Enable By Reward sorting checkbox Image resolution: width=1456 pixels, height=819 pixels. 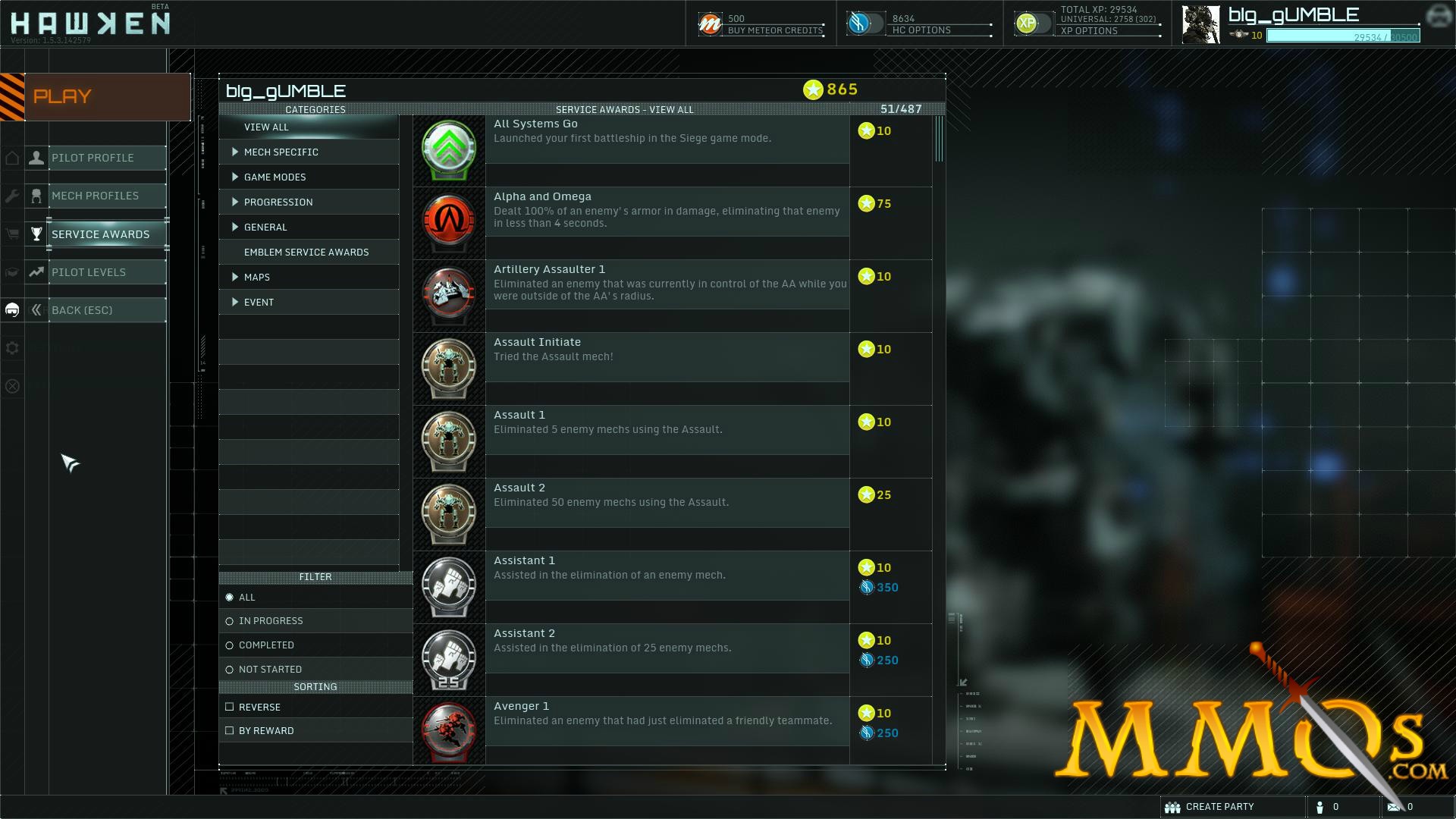point(229,730)
